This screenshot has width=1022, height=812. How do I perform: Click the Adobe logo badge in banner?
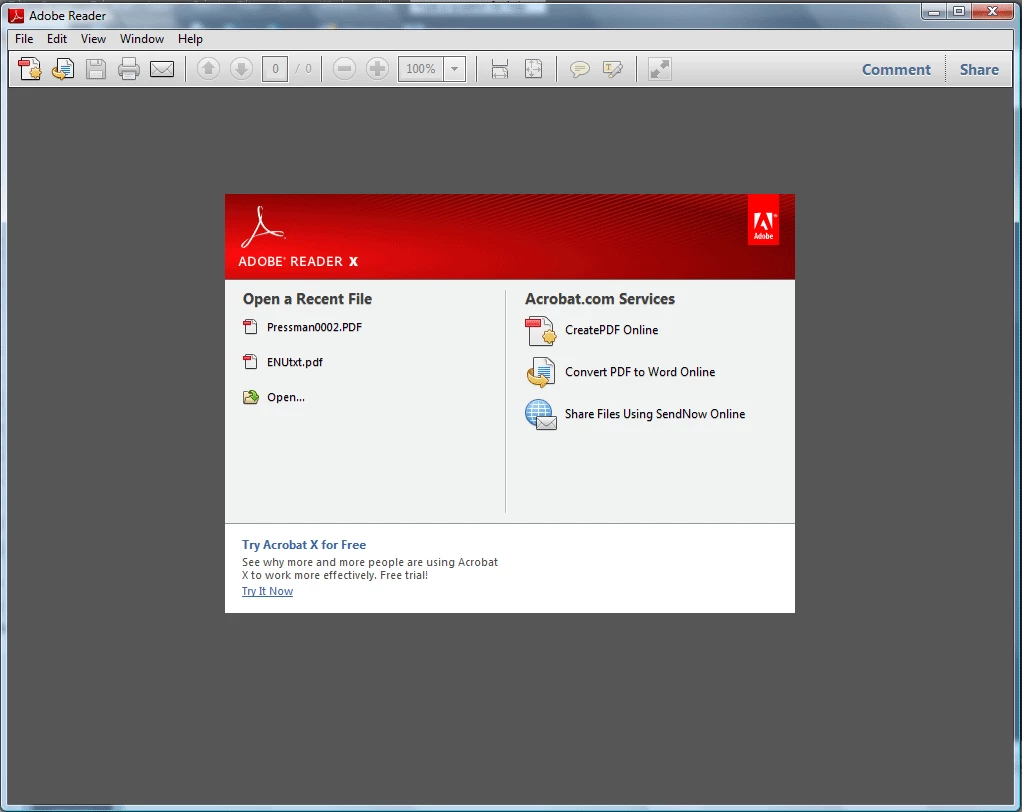(763, 220)
